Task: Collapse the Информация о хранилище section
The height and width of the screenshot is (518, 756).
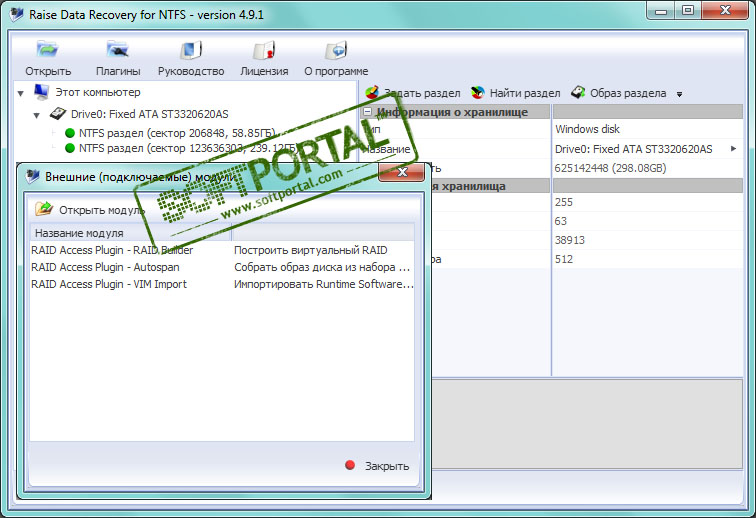Action: click(x=368, y=112)
